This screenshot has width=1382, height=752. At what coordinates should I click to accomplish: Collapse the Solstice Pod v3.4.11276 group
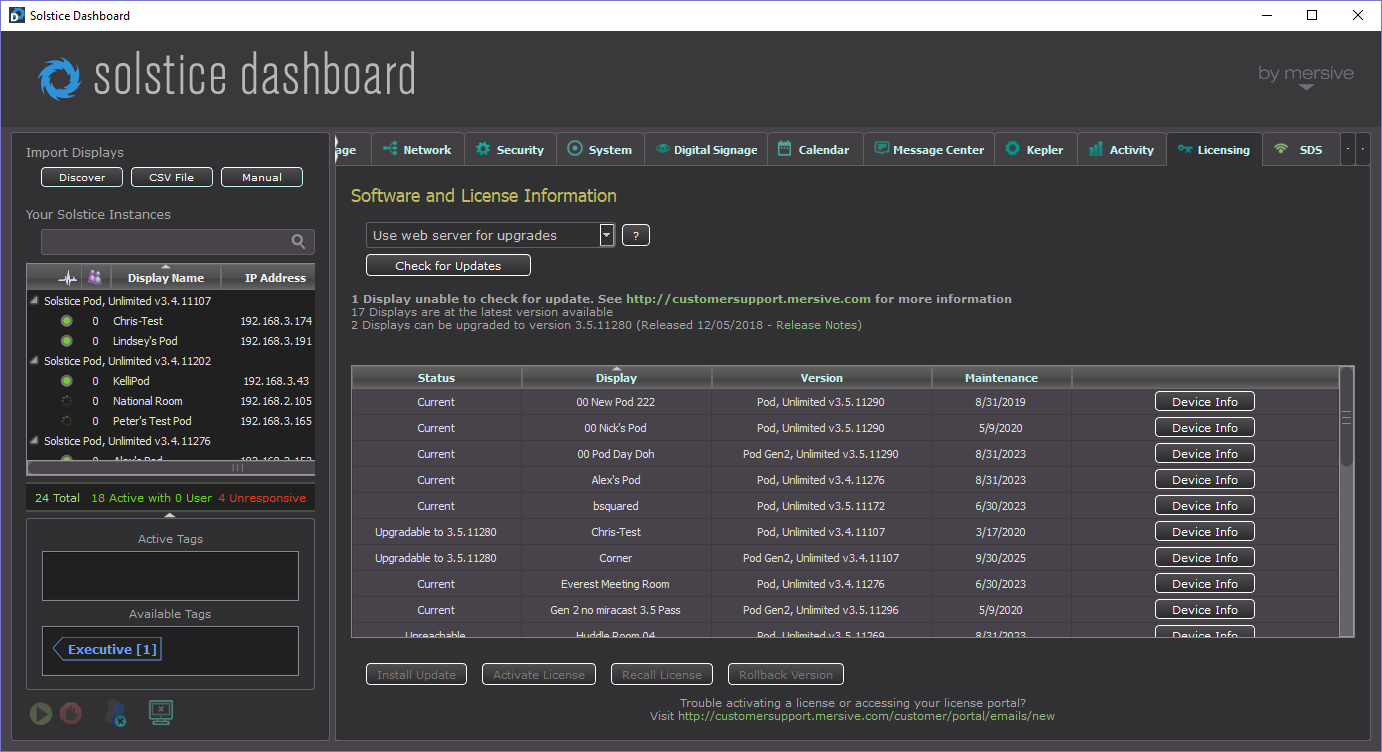point(35,441)
